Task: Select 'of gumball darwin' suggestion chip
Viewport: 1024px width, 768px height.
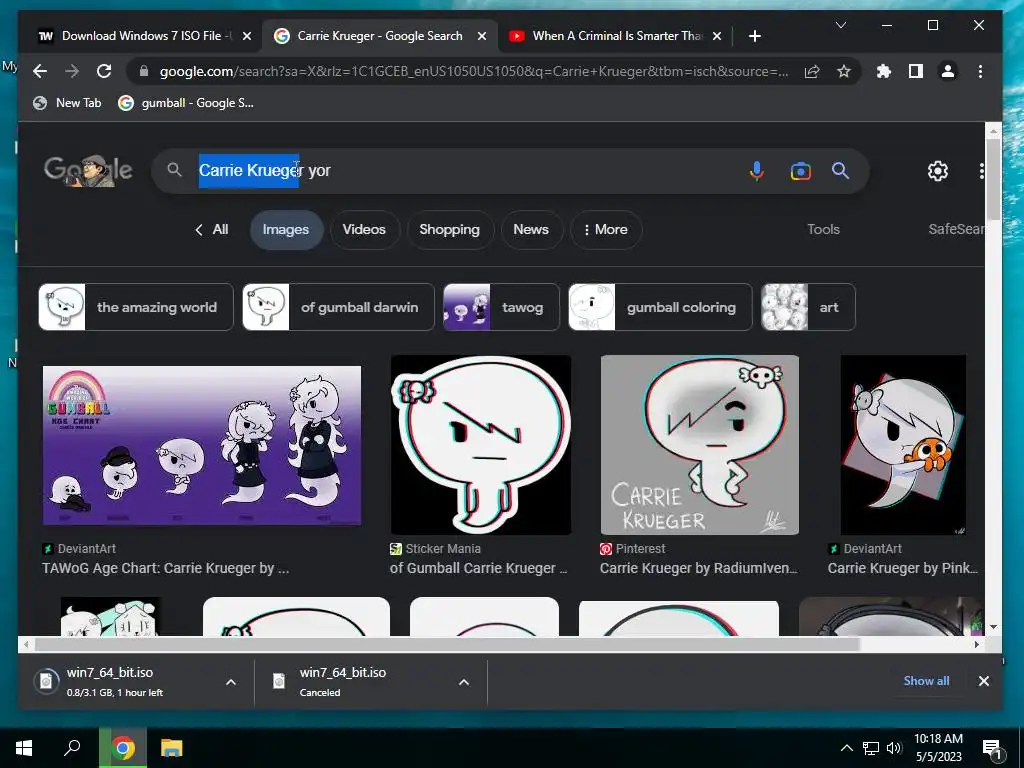Action: pos(338,307)
